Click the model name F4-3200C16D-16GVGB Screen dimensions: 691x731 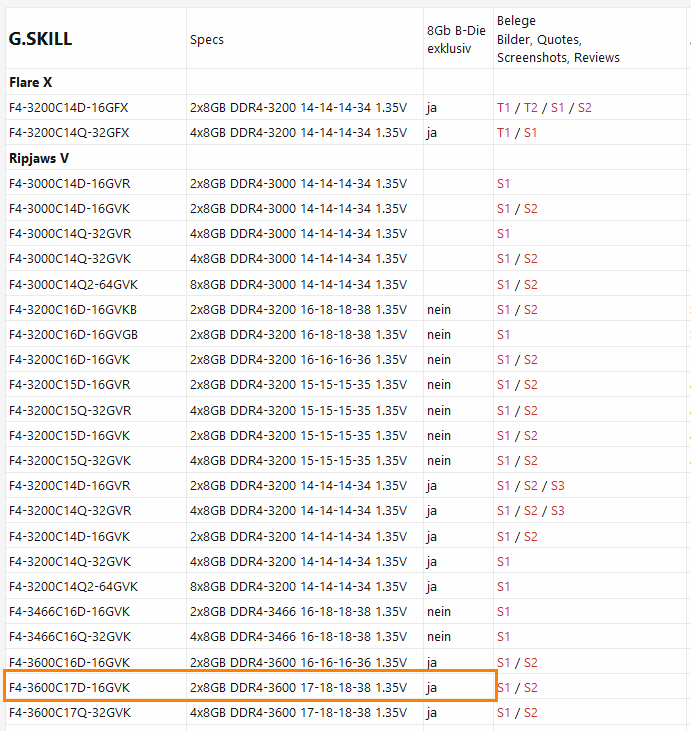point(74,335)
